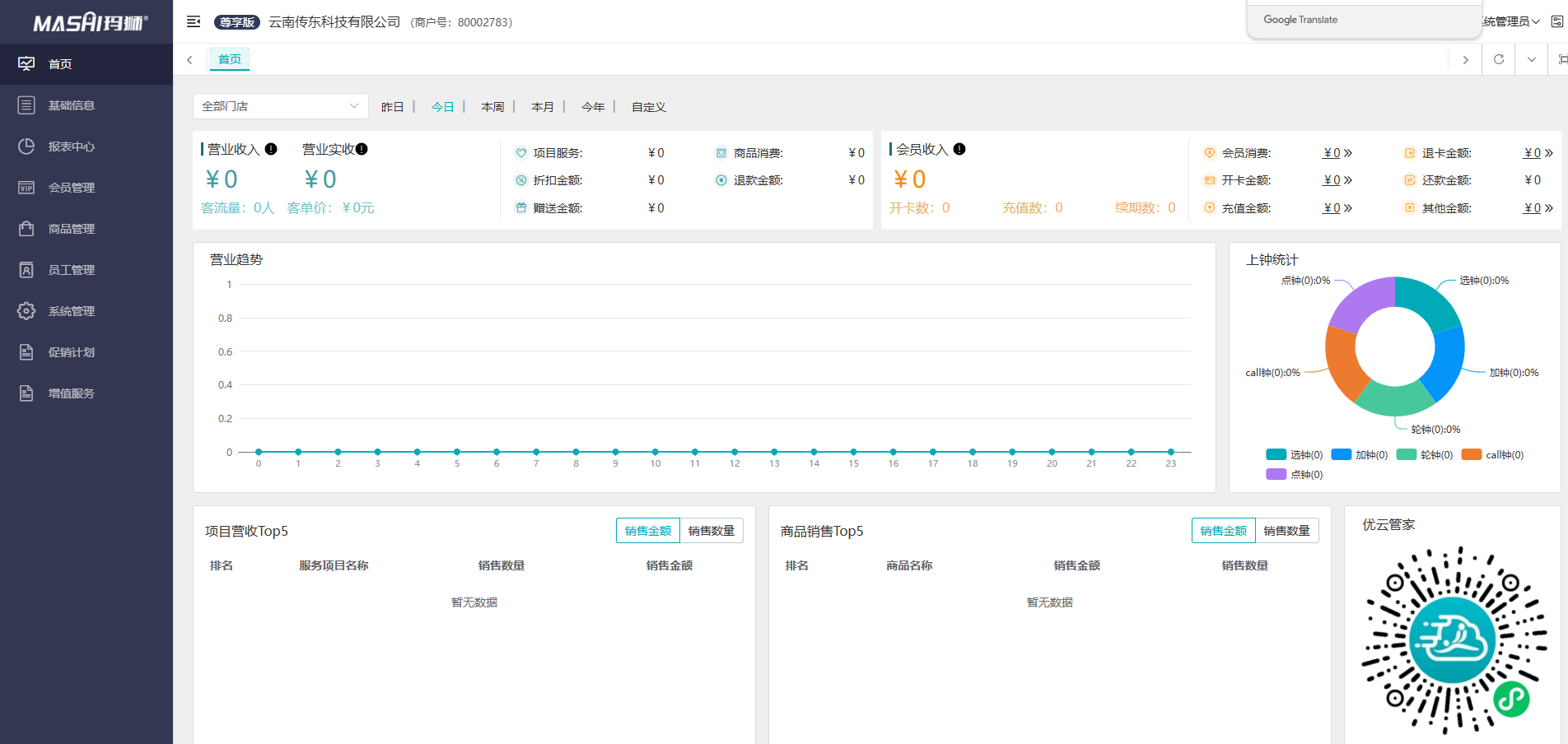Screen dimensions: 1568x744
Task: Select 销售数量 in 项目营收Top5
Action: click(712, 531)
